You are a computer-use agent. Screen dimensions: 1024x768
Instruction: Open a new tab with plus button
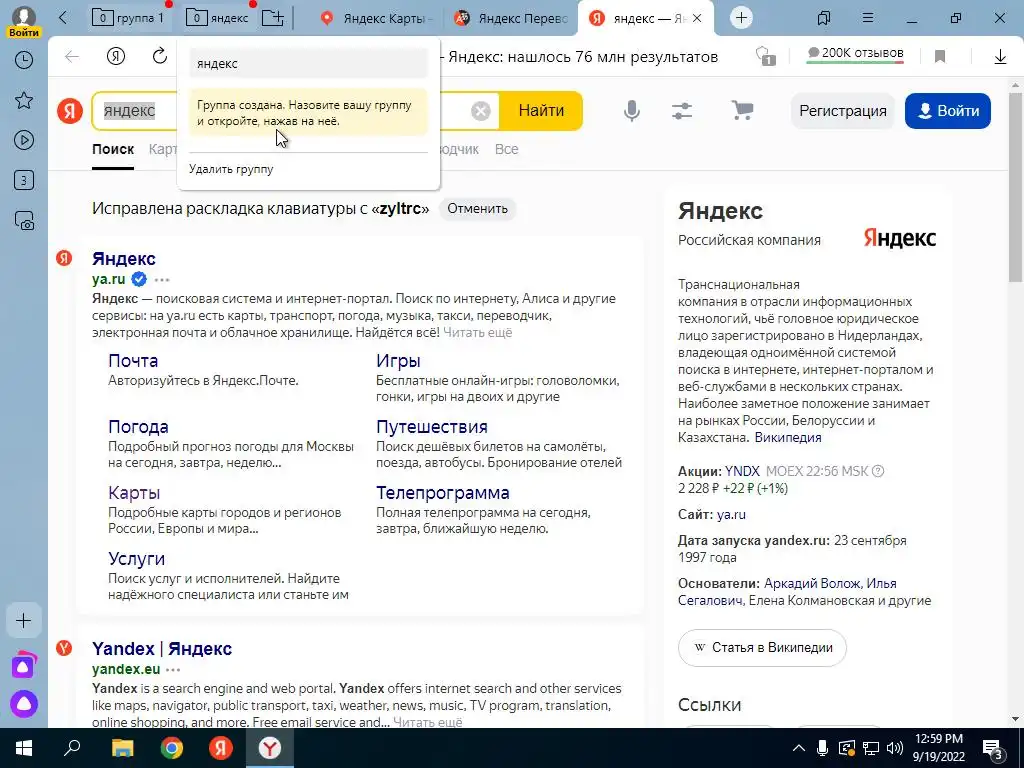coord(741,18)
